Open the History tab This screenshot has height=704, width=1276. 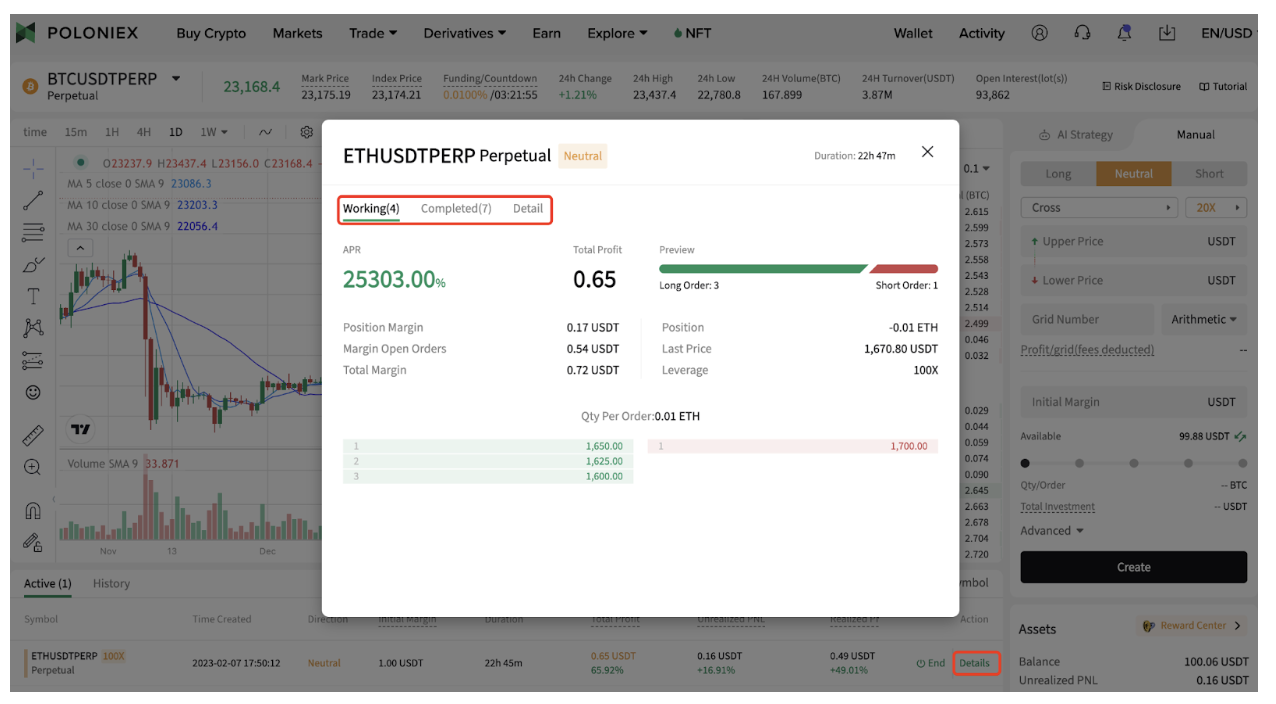[x=111, y=584]
